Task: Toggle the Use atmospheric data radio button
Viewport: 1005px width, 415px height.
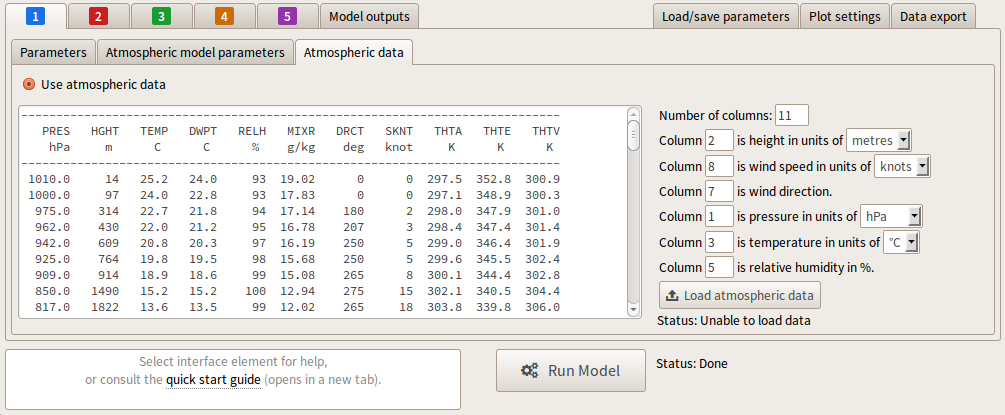Action: tap(29, 84)
